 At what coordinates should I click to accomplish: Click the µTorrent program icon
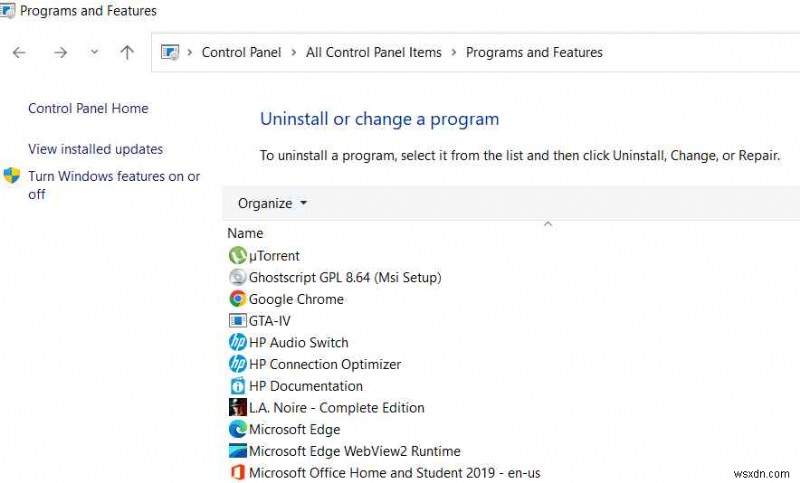[x=238, y=255]
